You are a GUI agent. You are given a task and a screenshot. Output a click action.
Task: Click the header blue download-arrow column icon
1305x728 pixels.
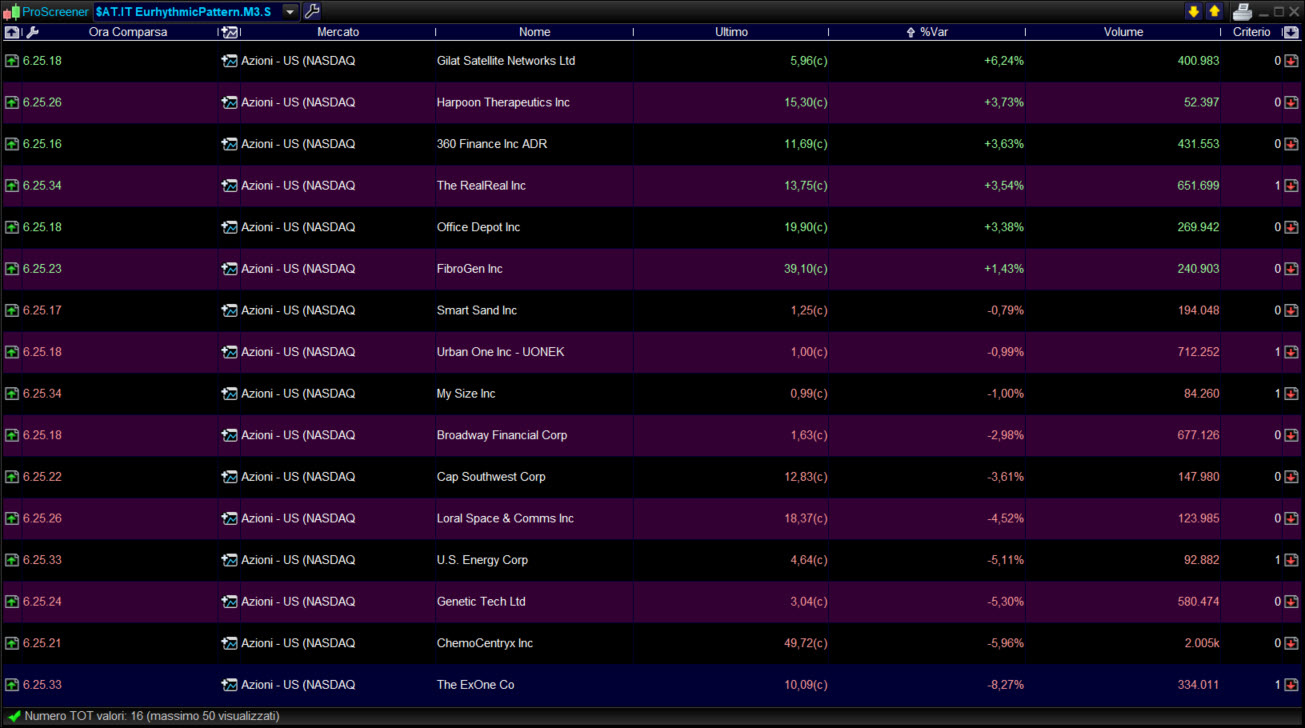[x=1291, y=32]
